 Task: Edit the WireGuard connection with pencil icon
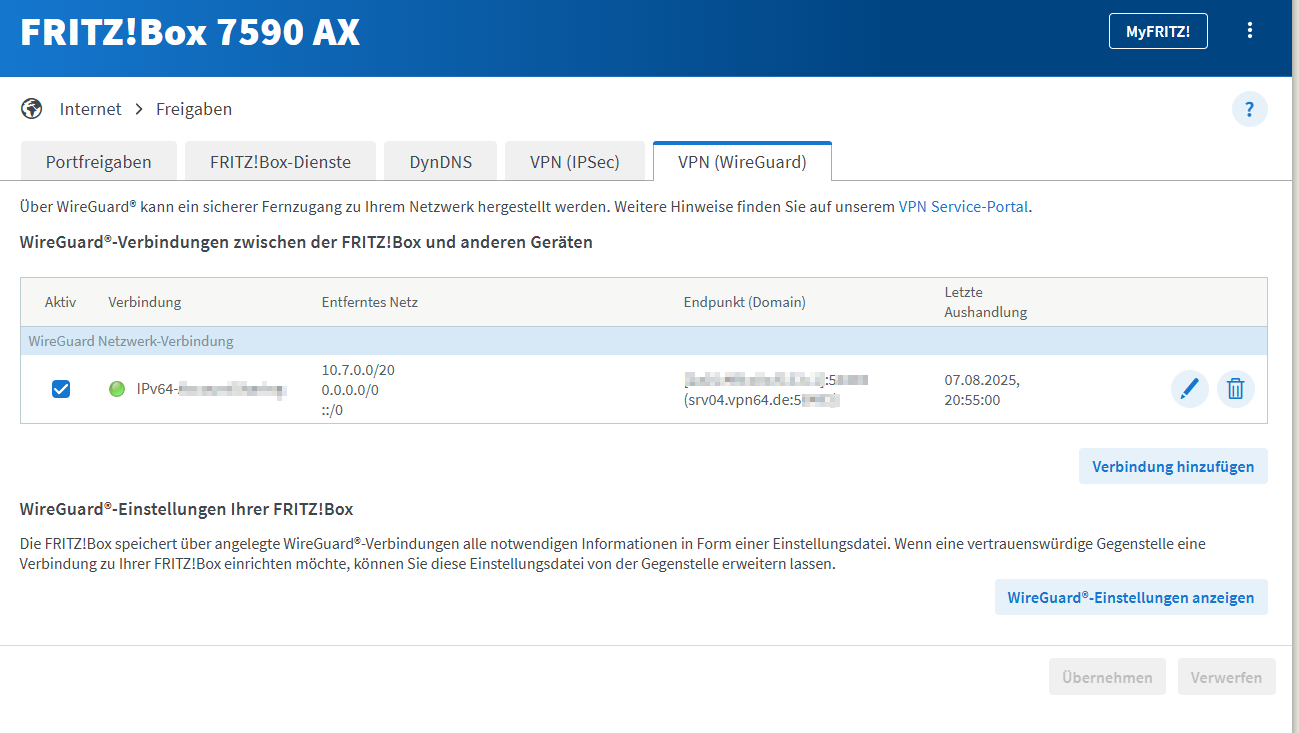(x=1189, y=389)
